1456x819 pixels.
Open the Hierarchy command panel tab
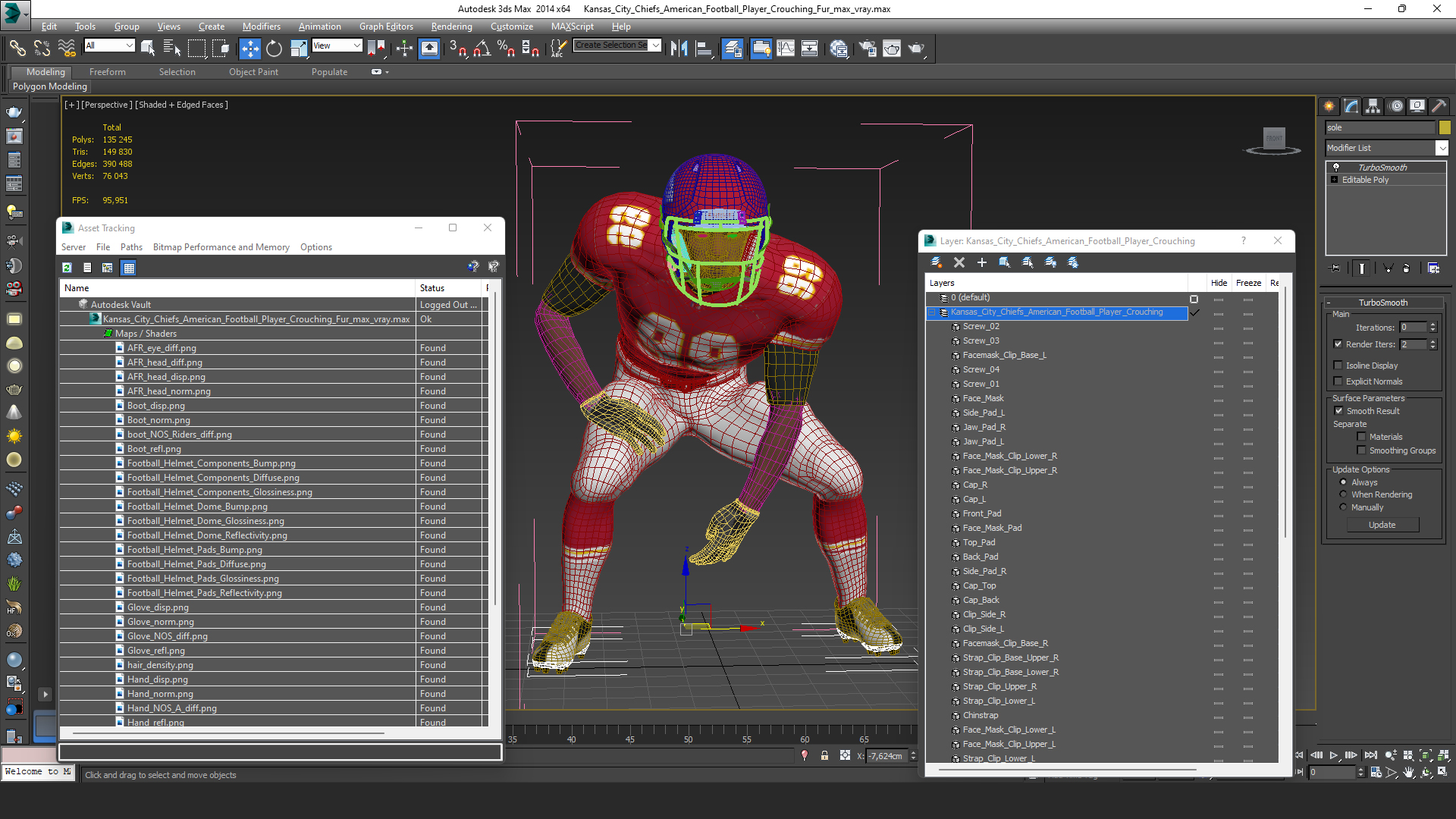(x=1373, y=106)
